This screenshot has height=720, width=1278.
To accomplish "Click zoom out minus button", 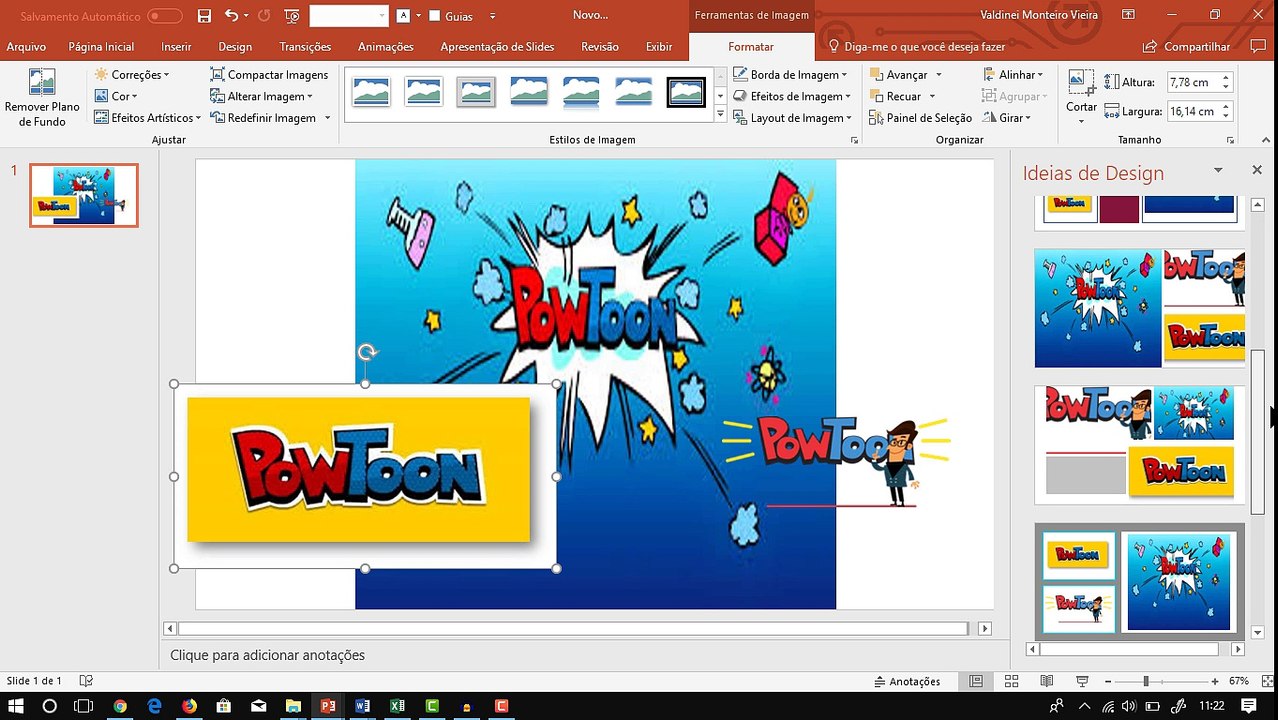I will 1109,681.
